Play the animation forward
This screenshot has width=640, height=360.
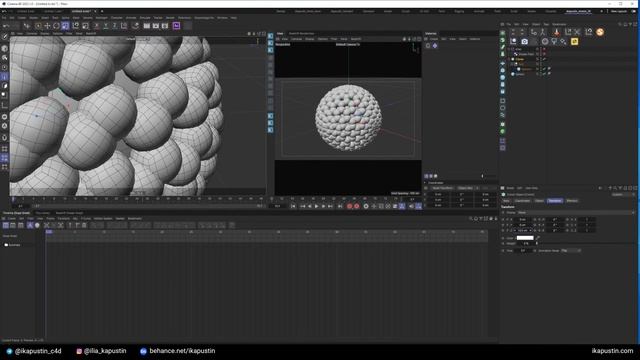tap(316, 207)
